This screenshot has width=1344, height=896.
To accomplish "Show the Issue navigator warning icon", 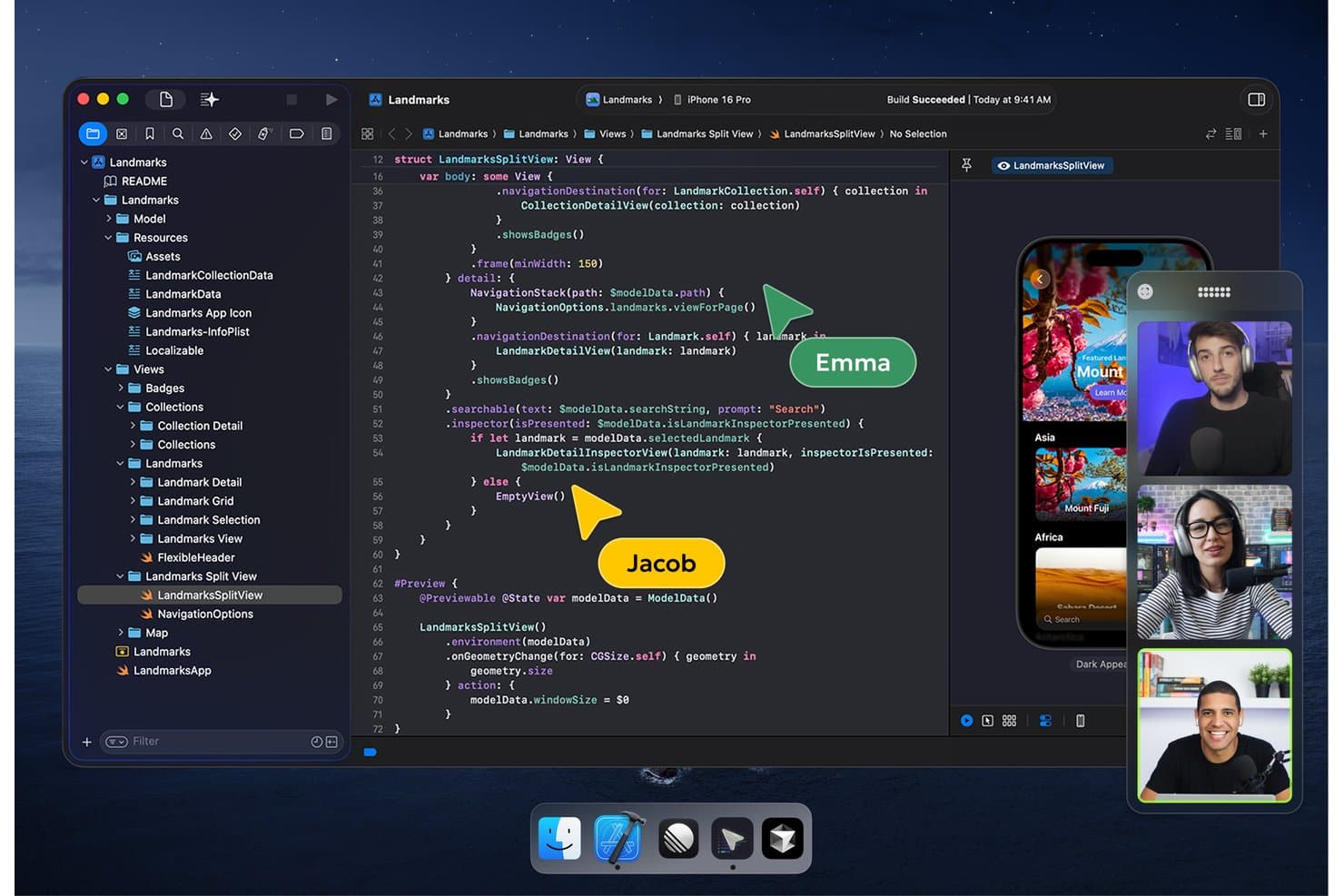I will point(206,133).
